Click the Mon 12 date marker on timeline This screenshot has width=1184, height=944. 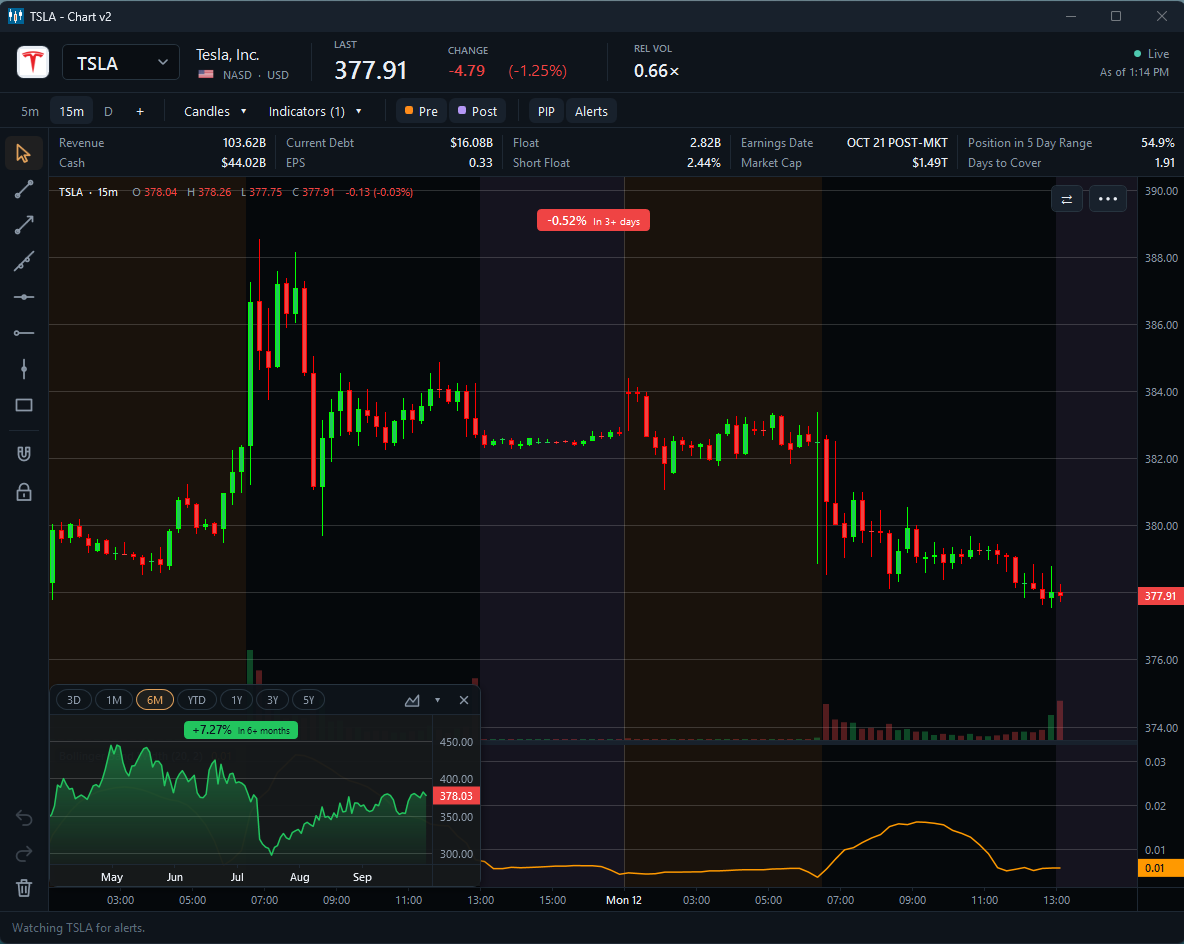click(624, 899)
